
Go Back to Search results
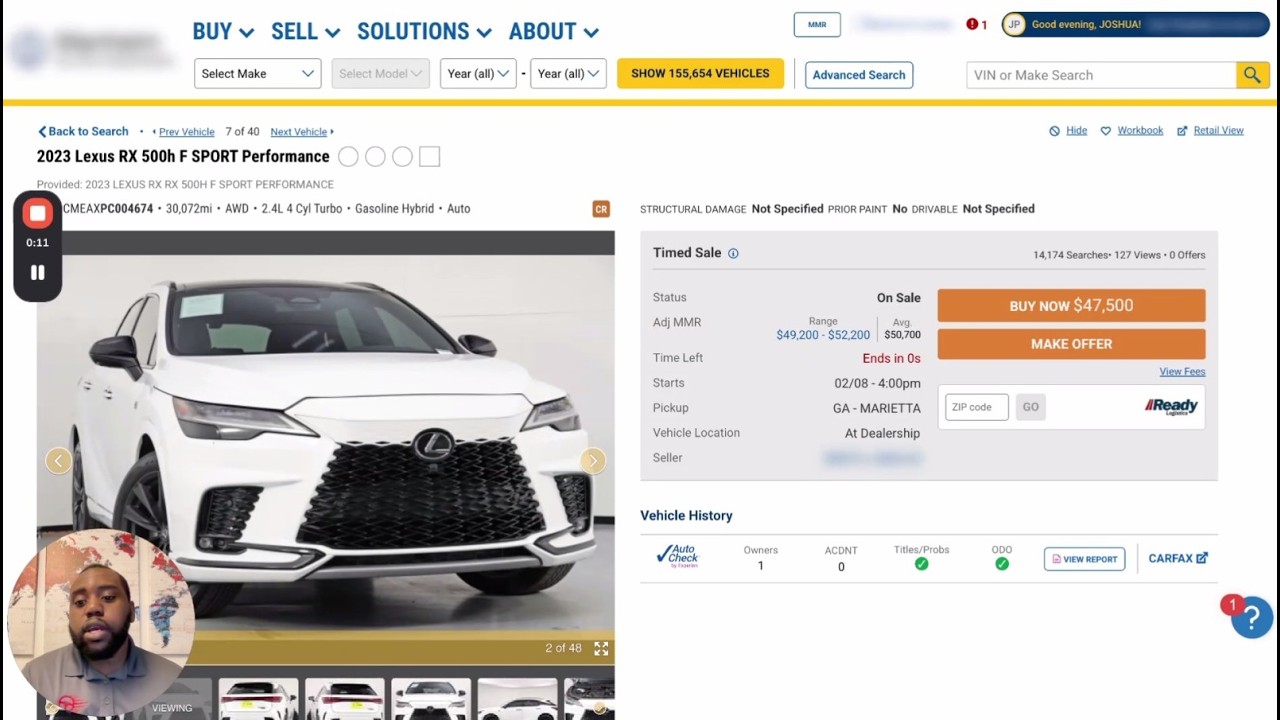click(x=83, y=132)
